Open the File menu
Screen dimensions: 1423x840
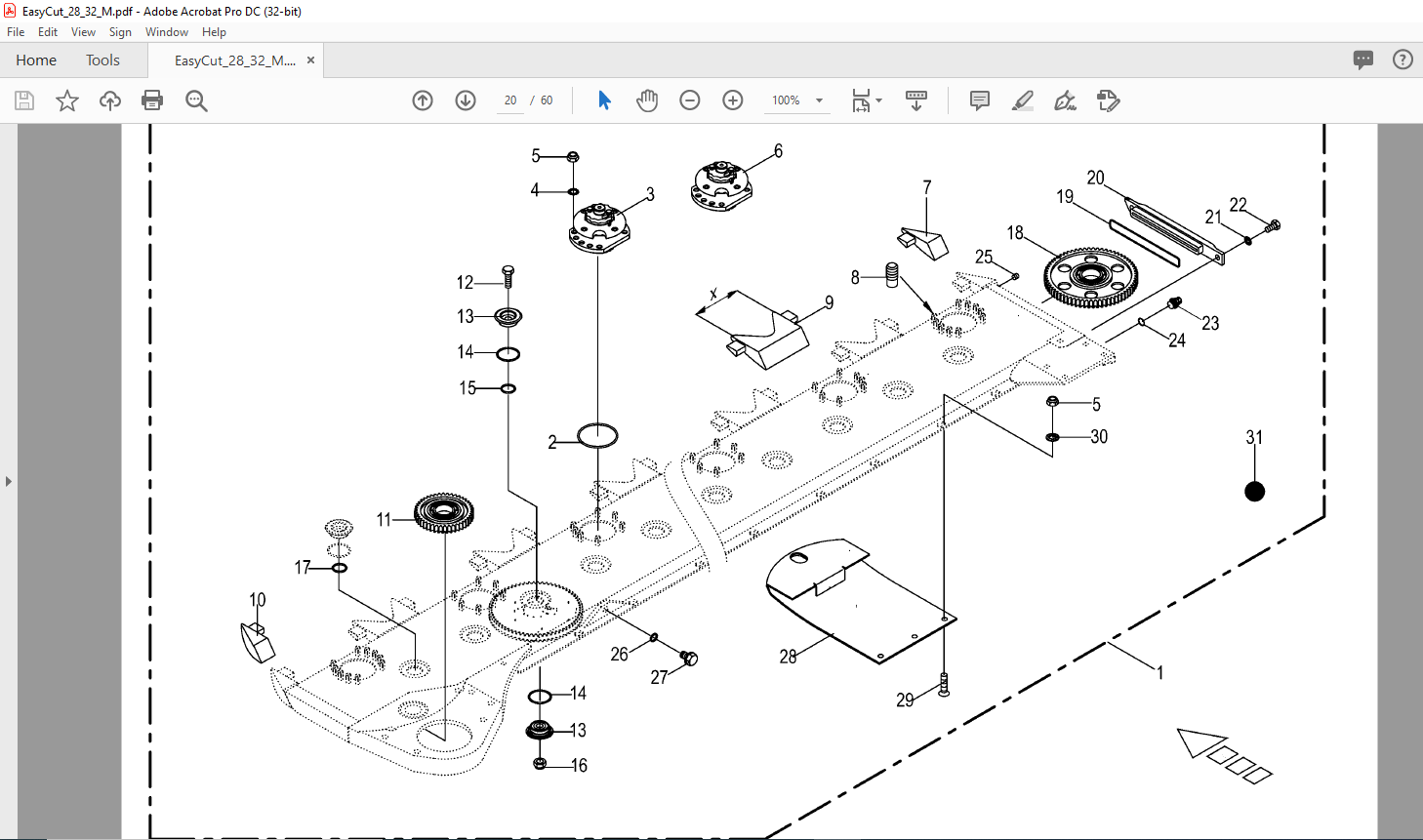click(x=16, y=32)
